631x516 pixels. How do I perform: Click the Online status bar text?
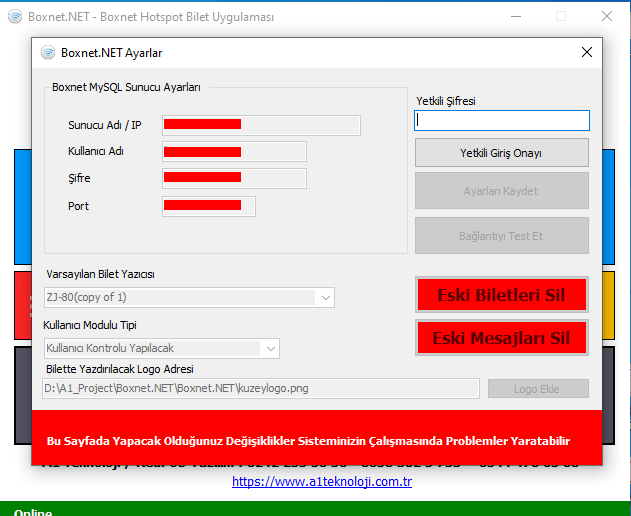pos(33,512)
